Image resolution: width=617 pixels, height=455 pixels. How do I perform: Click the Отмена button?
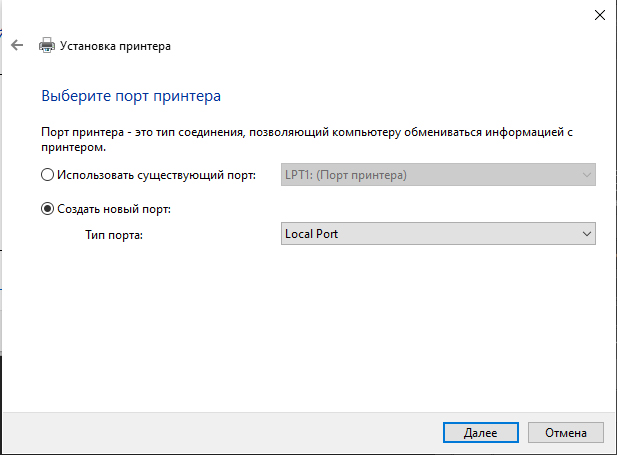[565, 433]
